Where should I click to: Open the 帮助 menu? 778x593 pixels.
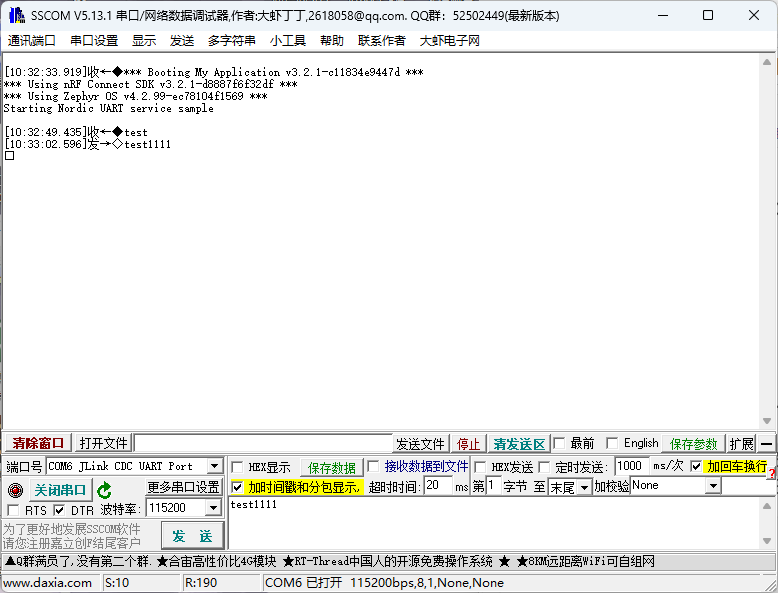click(332, 41)
